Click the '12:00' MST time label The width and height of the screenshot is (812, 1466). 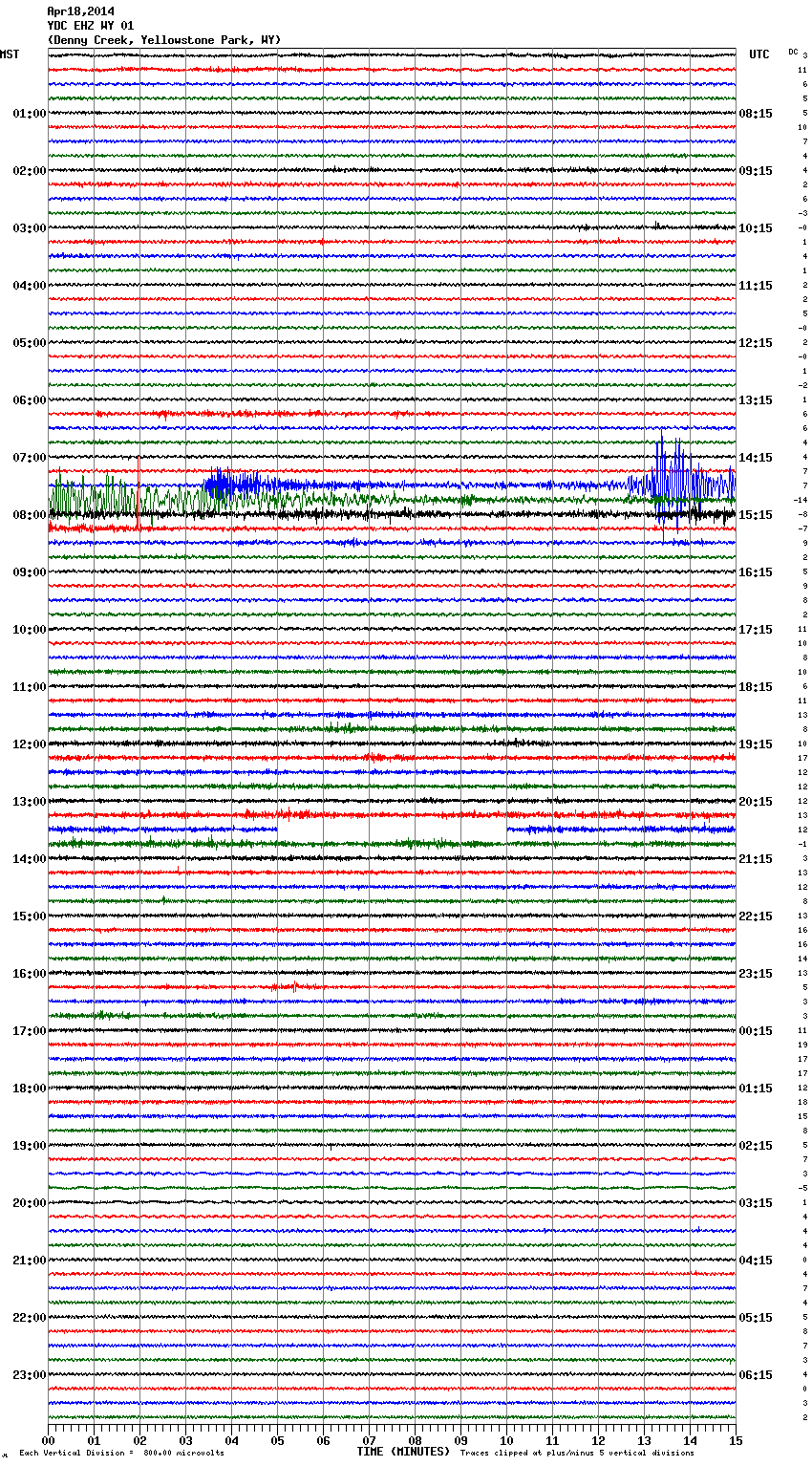click(x=29, y=744)
